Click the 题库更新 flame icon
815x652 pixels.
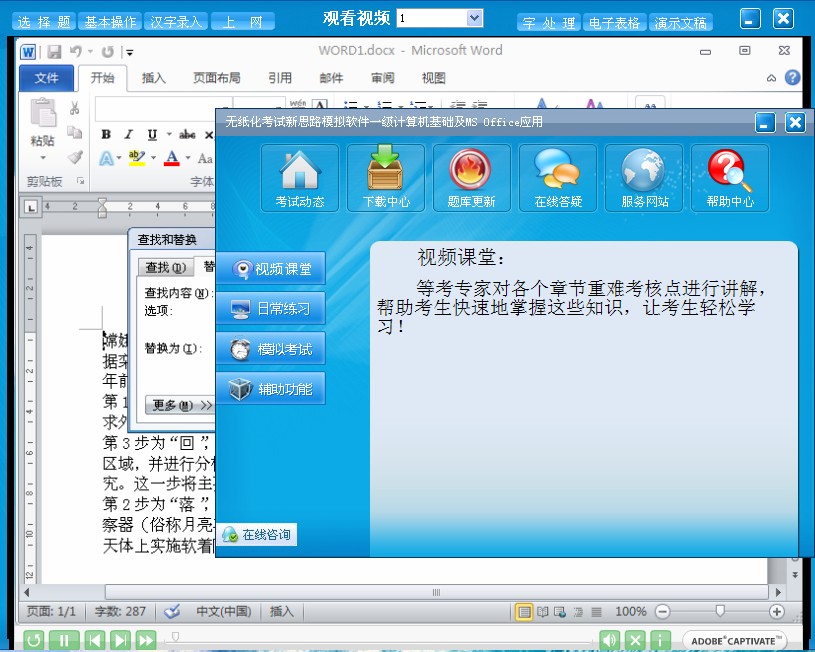[471, 178]
